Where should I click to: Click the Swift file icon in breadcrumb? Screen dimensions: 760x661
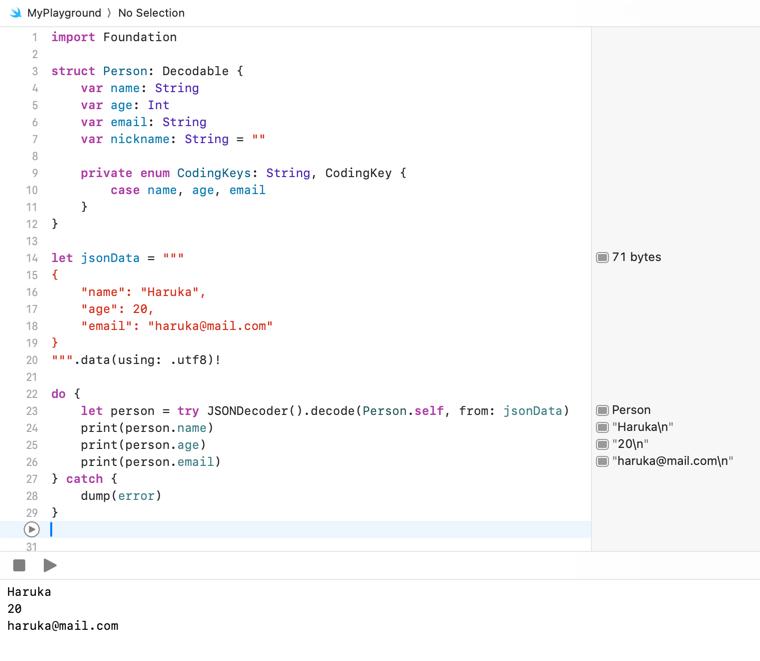coord(13,13)
